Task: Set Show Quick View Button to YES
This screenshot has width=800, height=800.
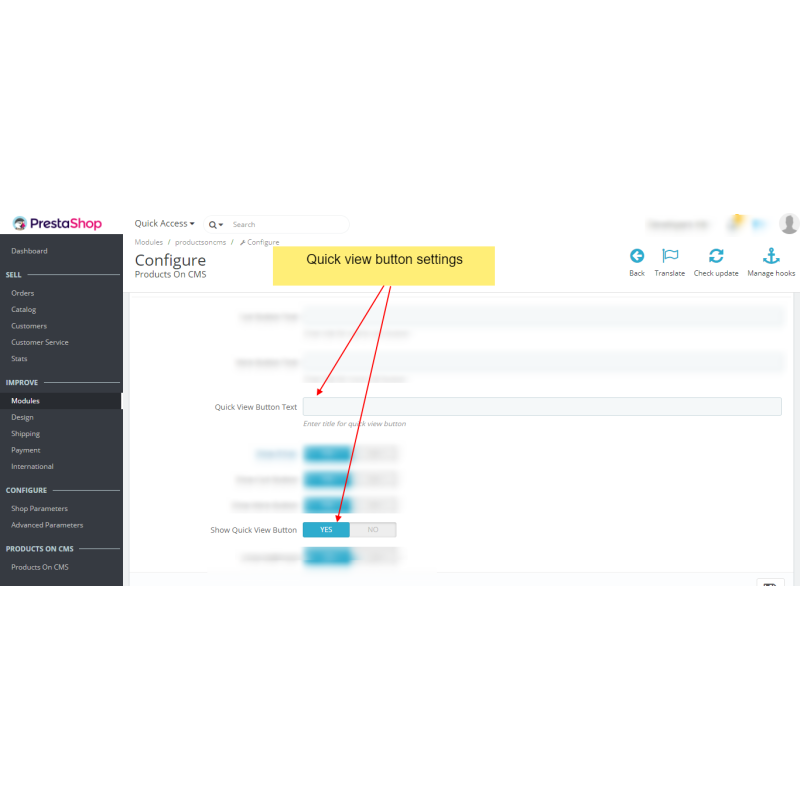Action: click(326, 530)
